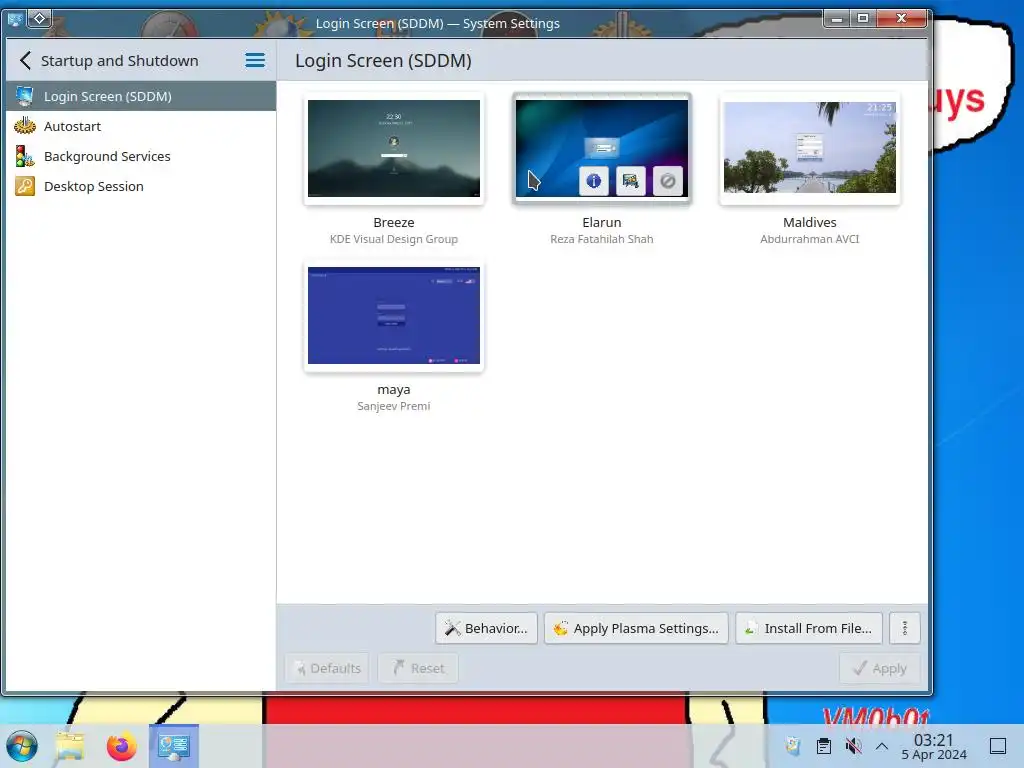This screenshot has width=1024, height=768.
Task: Close the System Settings window
Action: 901,18
